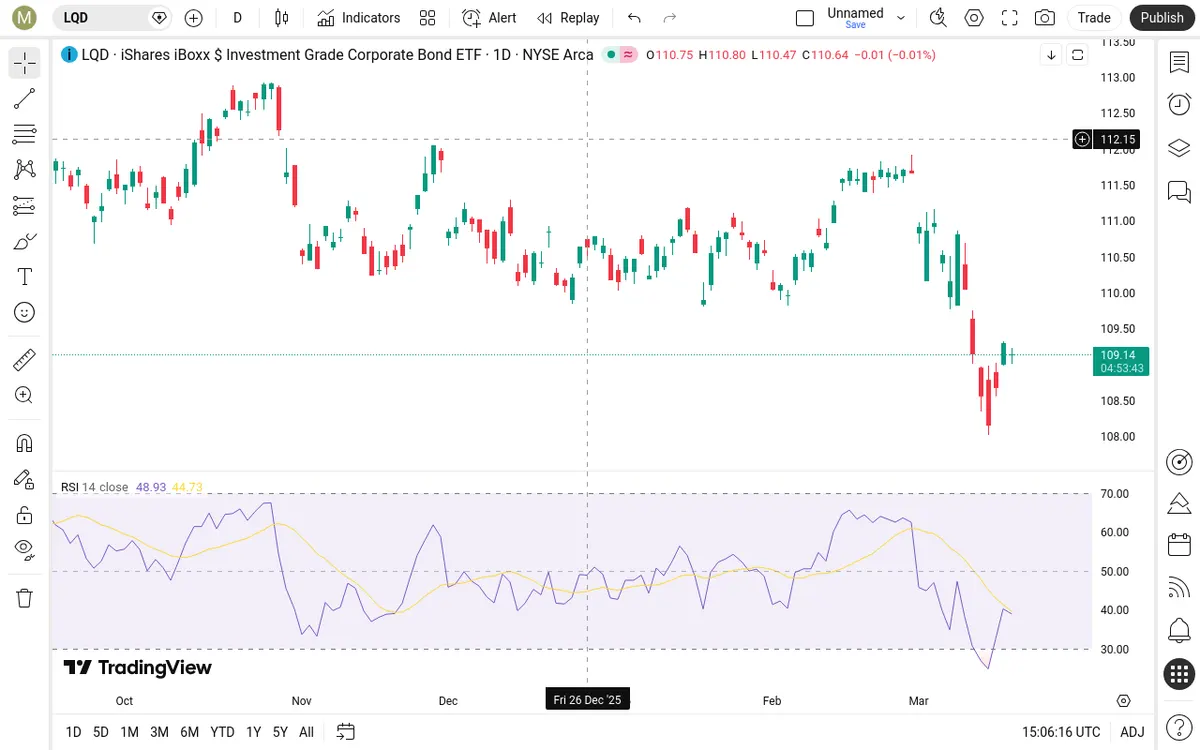
Task: Collapse the pane with the down arrow button
Action: coord(1051,55)
